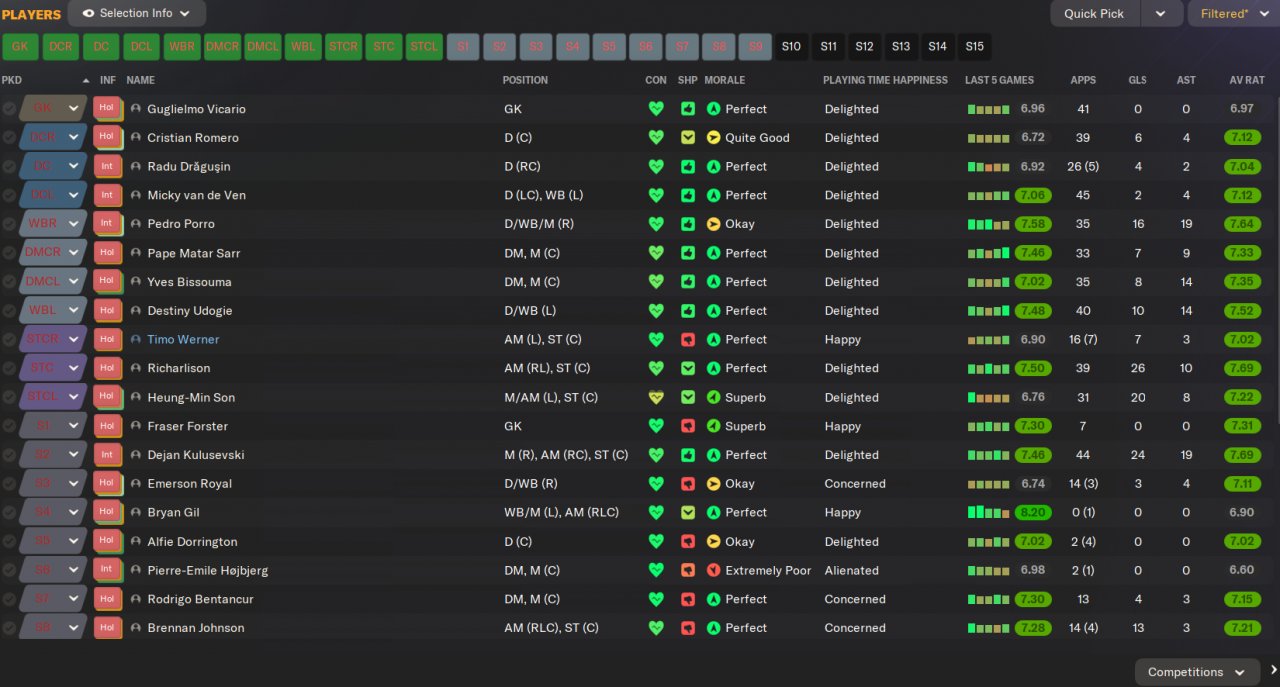Click Pape Matar Sarr's sharpness icon
1280x687 pixels.
688,253
